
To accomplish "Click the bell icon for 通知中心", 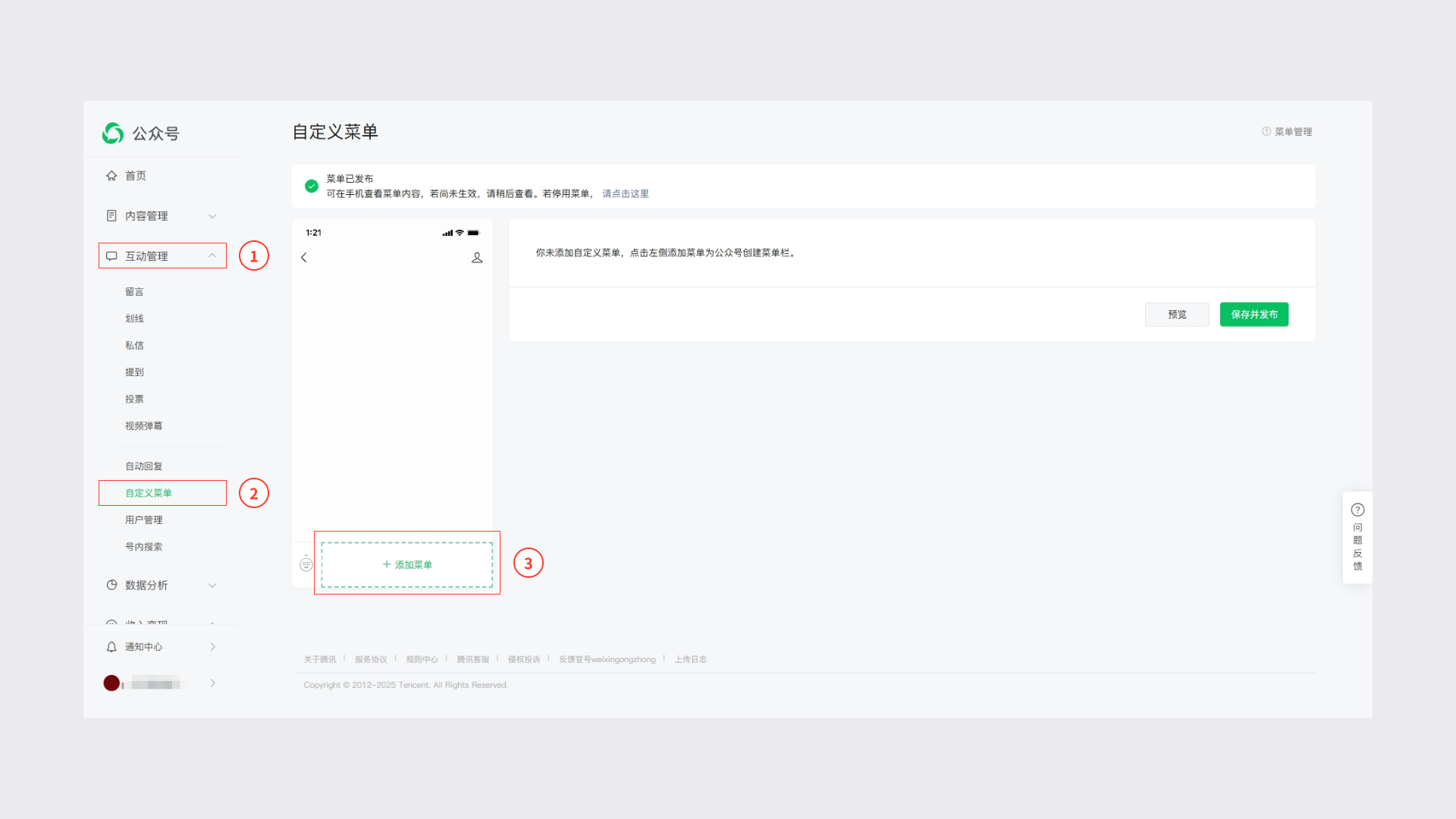I will pyautogui.click(x=111, y=647).
